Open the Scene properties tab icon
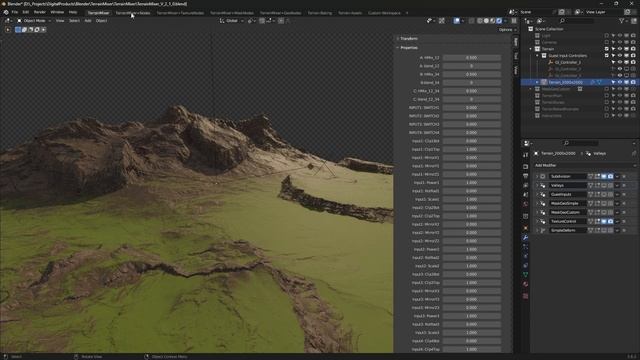 point(525,195)
